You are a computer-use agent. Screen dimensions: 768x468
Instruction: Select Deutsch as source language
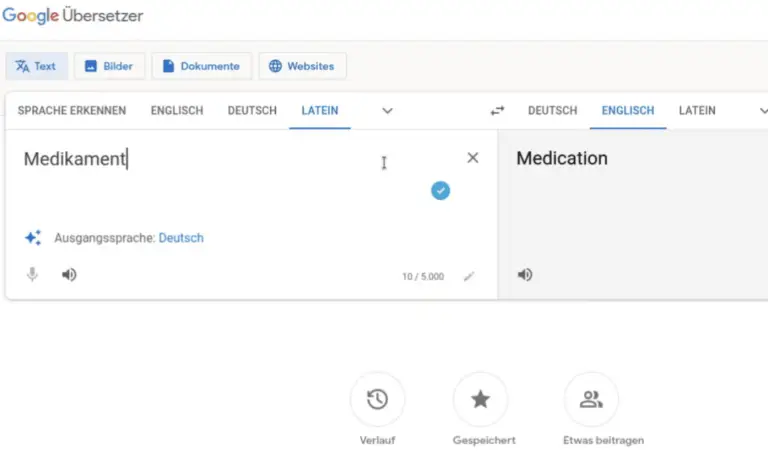point(252,111)
